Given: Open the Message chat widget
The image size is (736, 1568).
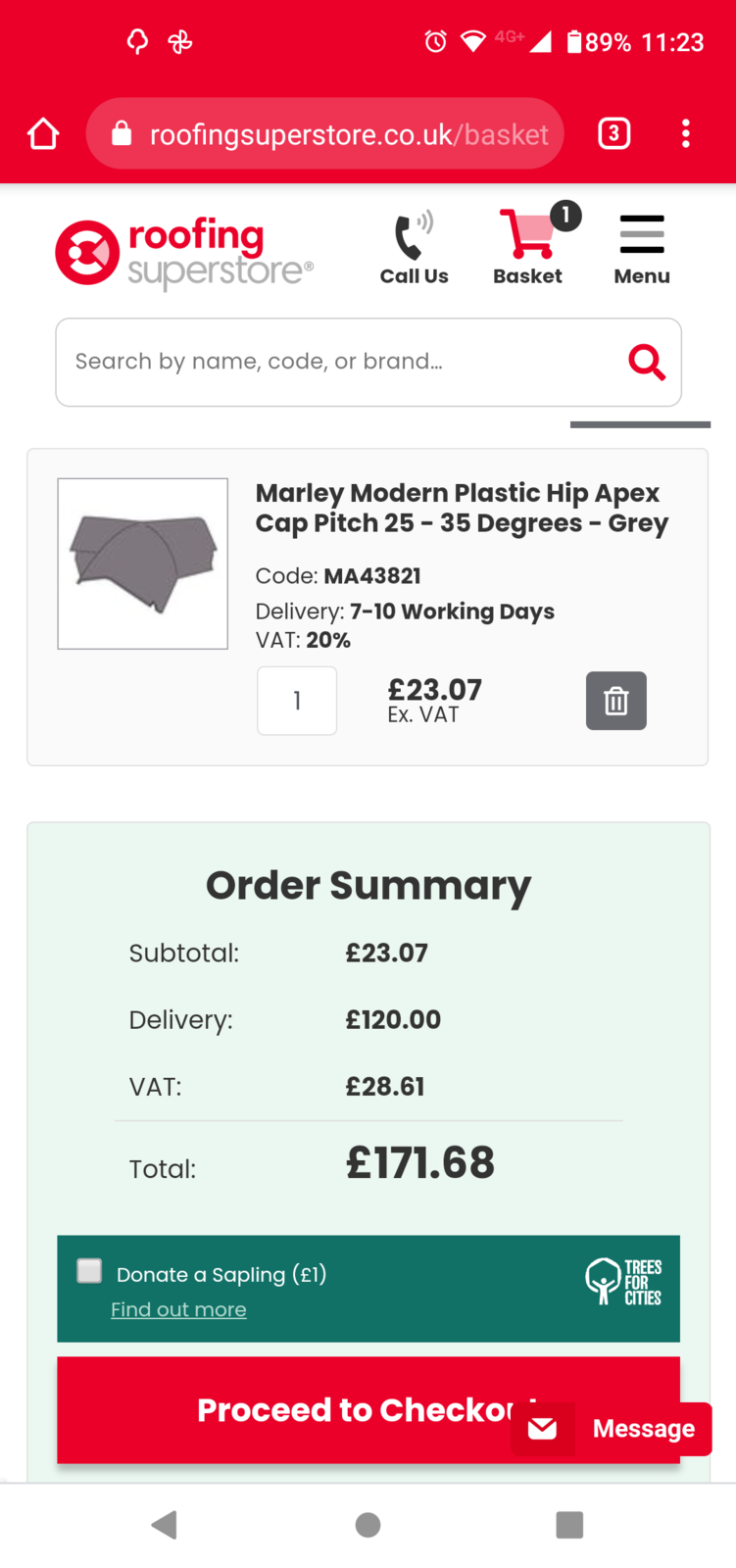Looking at the screenshot, I should click(x=613, y=1428).
